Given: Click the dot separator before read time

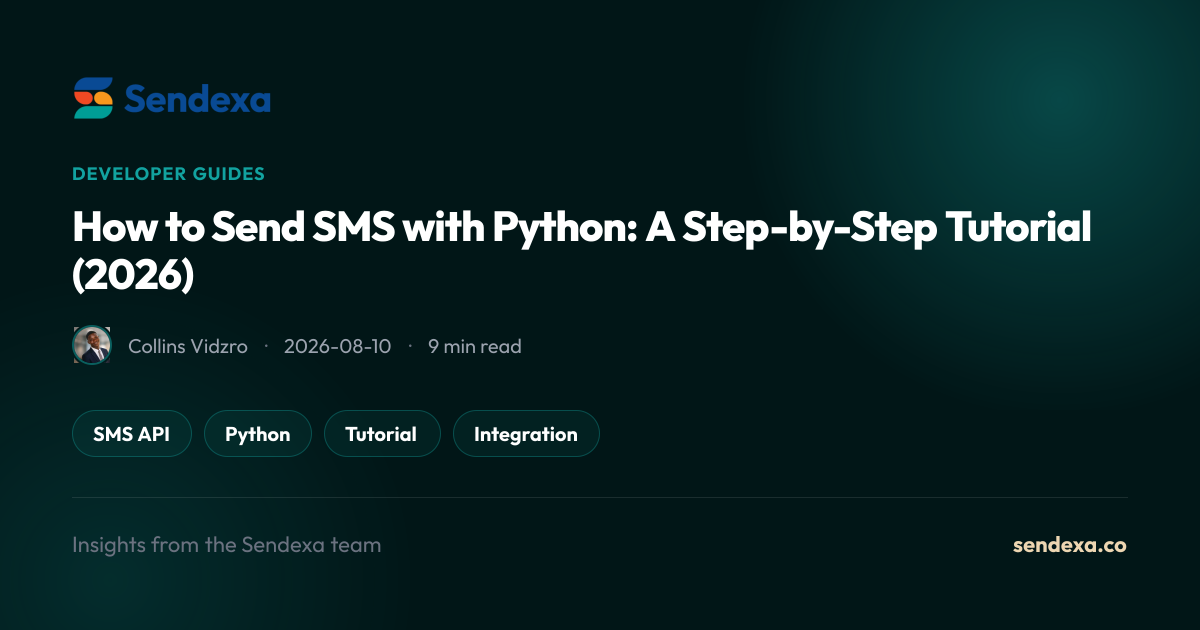Looking at the screenshot, I should click(410, 346).
